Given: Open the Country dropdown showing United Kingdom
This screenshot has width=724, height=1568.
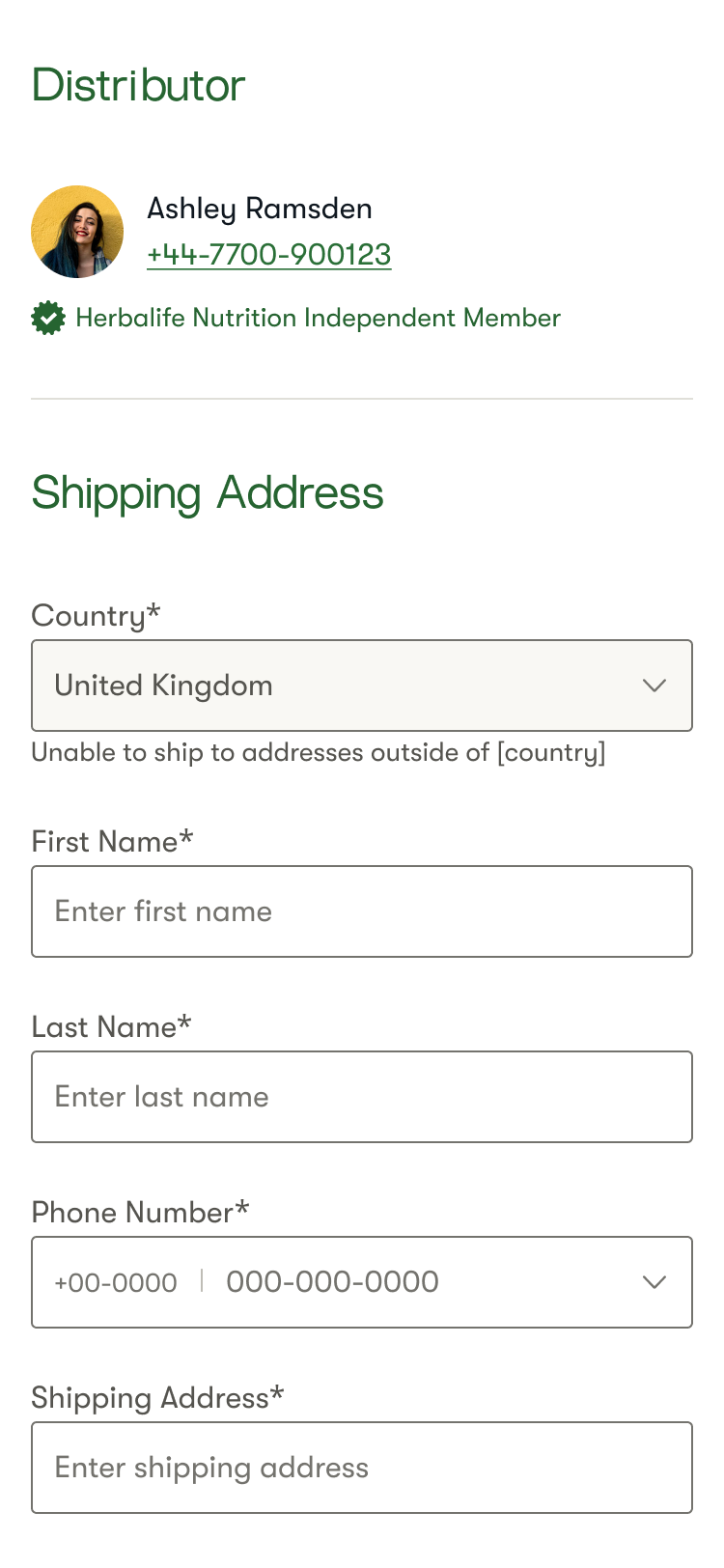Looking at the screenshot, I should [362, 686].
